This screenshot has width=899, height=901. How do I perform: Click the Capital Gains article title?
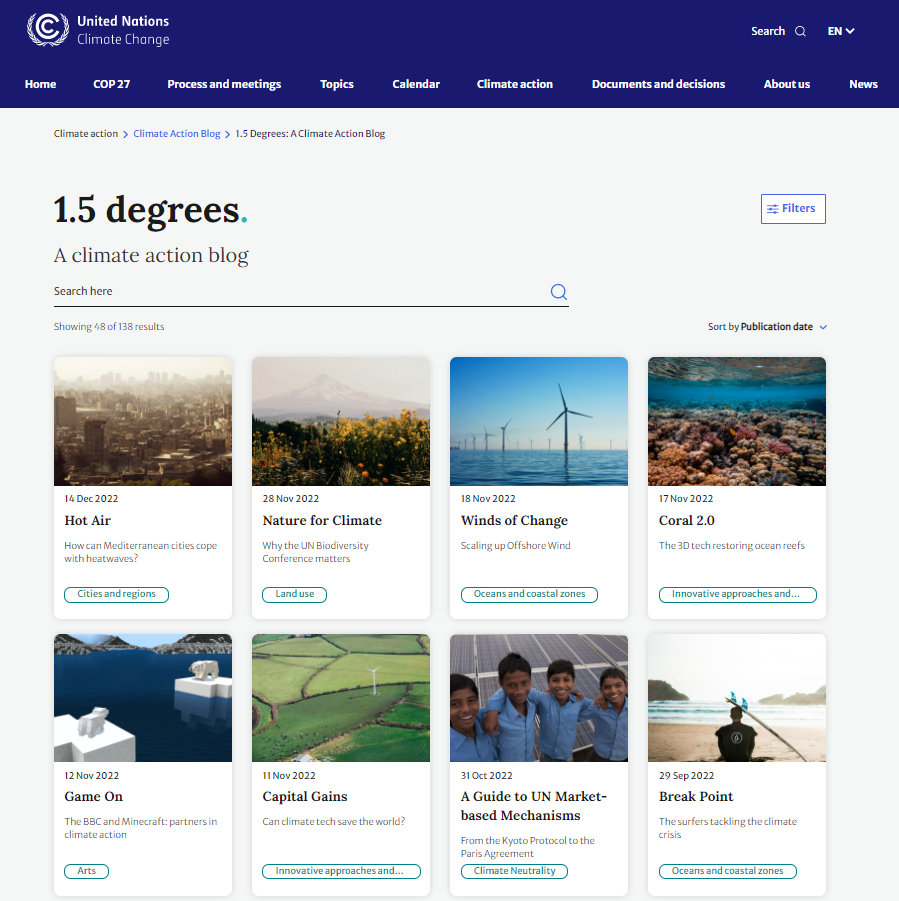coord(305,796)
